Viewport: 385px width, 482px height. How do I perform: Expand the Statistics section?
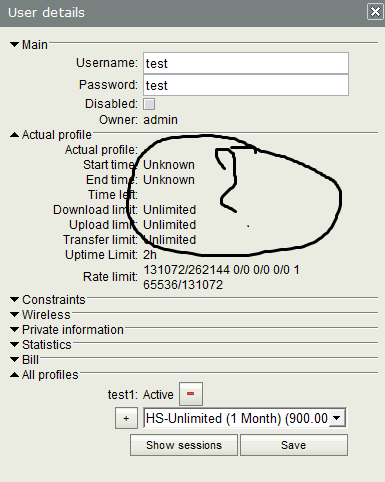tap(14, 344)
